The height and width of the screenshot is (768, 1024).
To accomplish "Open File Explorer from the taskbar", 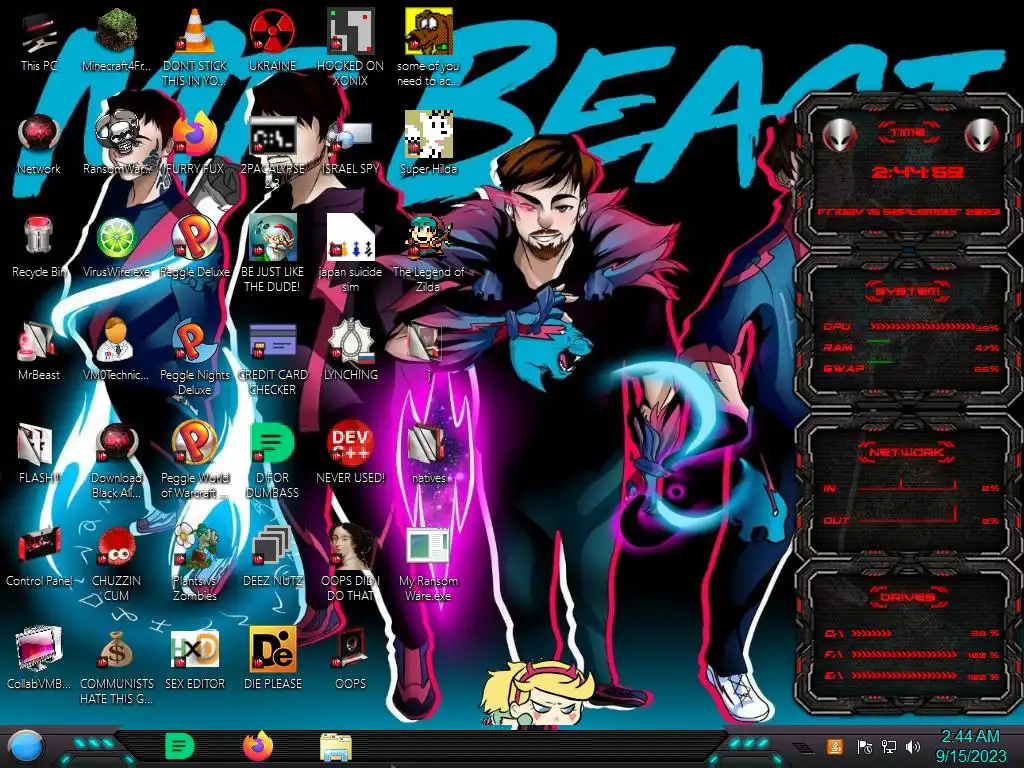I will (336, 748).
